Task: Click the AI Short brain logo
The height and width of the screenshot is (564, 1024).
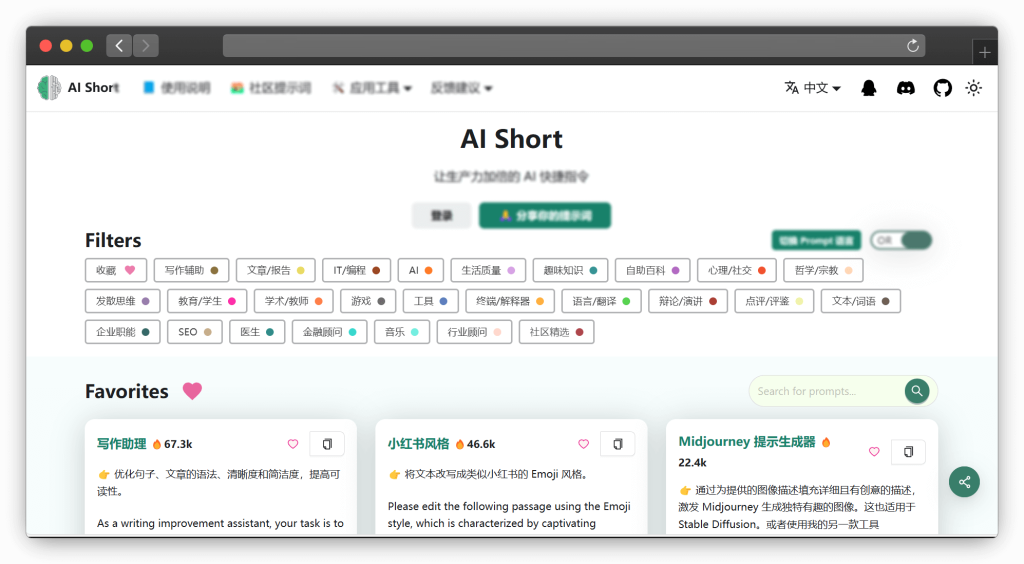Action: (49, 87)
